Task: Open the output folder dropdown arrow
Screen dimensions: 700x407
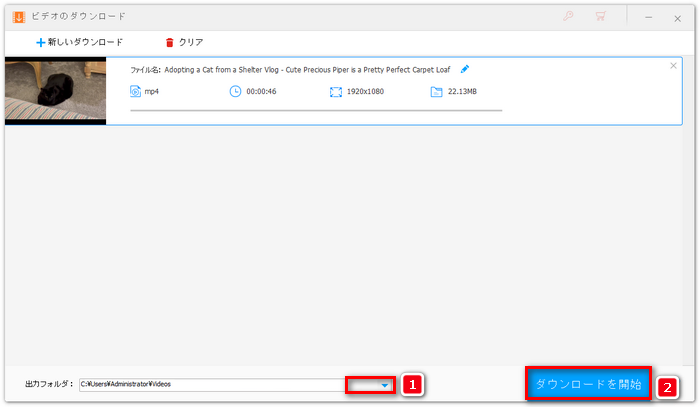Action: (385, 384)
